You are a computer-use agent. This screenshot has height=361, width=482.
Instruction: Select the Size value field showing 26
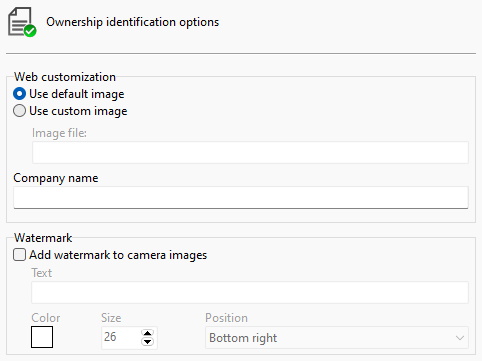click(x=121, y=338)
